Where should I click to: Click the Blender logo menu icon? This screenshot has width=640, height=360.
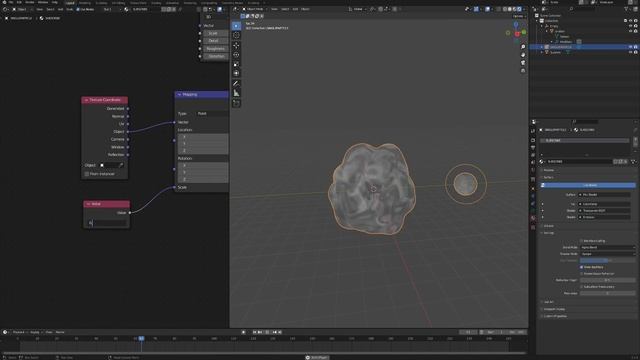pos(4,2)
